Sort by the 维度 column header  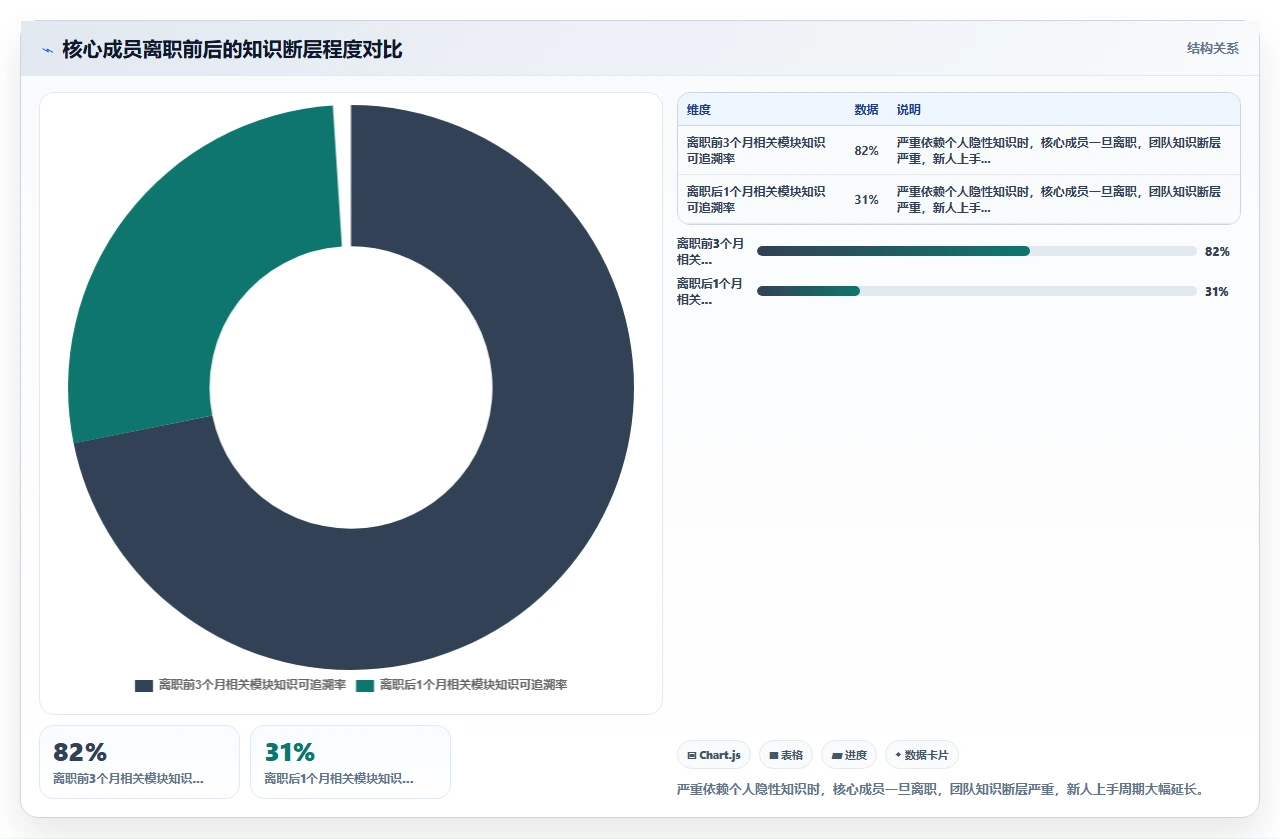[x=699, y=110]
